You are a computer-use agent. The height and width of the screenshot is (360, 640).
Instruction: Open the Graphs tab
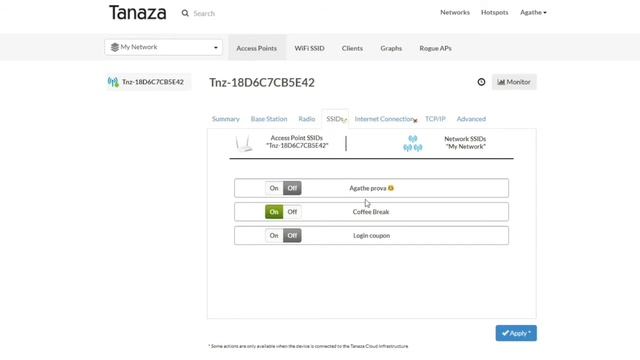[x=391, y=48]
